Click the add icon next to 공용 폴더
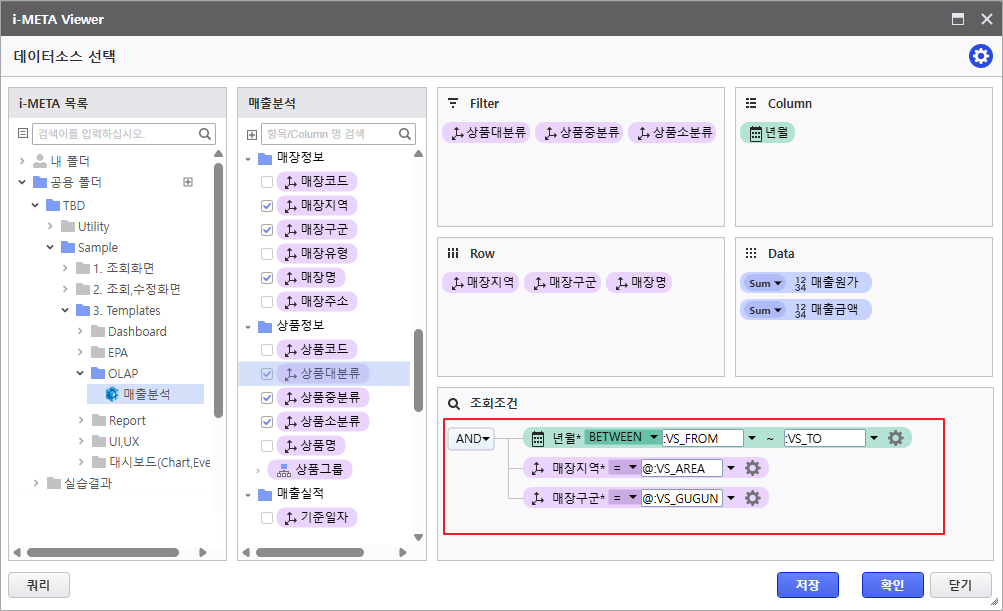This screenshot has width=1003, height=611. [x=187, y=182]
